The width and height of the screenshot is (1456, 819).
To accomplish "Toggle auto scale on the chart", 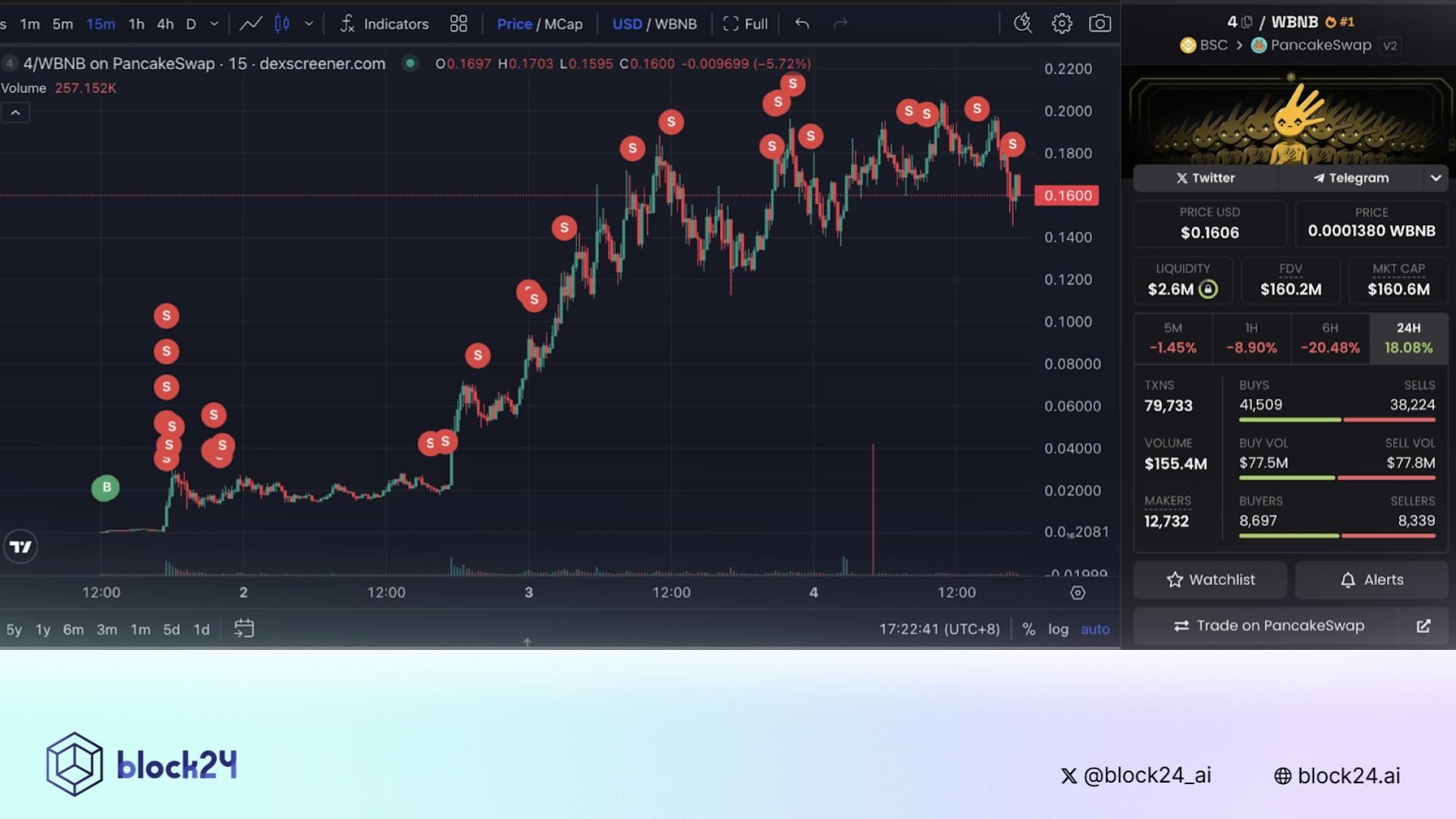I will [1094, 629].
